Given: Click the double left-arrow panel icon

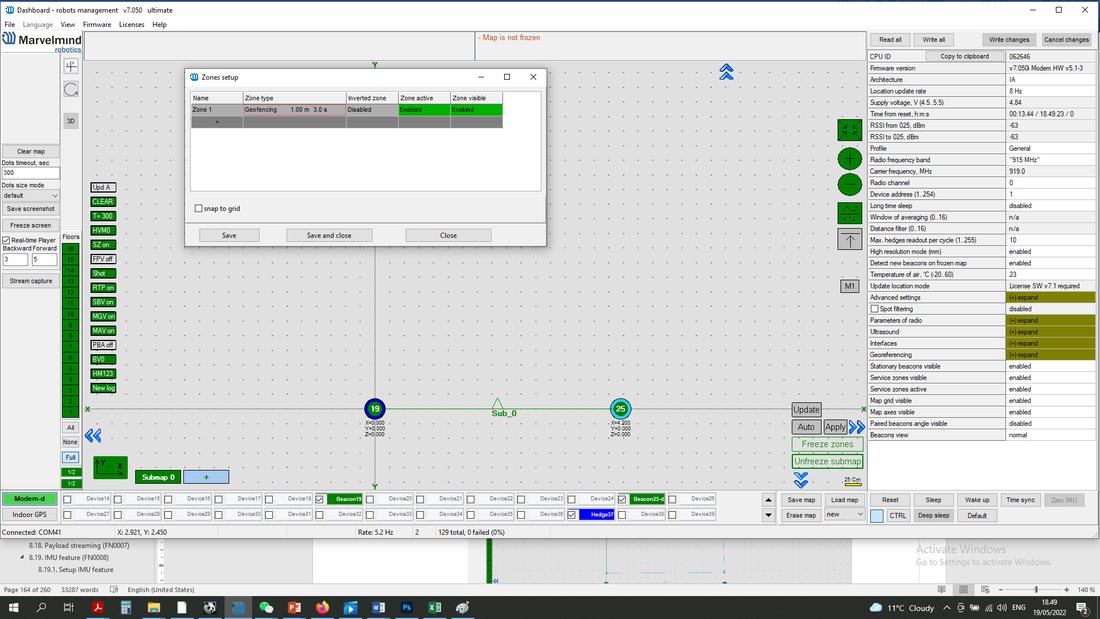Looking at the screenshot, I should [x=93, y=436].
